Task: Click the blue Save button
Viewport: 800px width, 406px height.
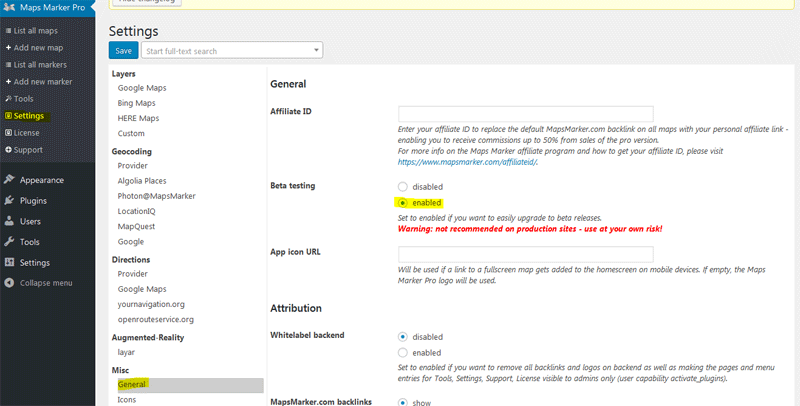Action: (x=123, y=50)
